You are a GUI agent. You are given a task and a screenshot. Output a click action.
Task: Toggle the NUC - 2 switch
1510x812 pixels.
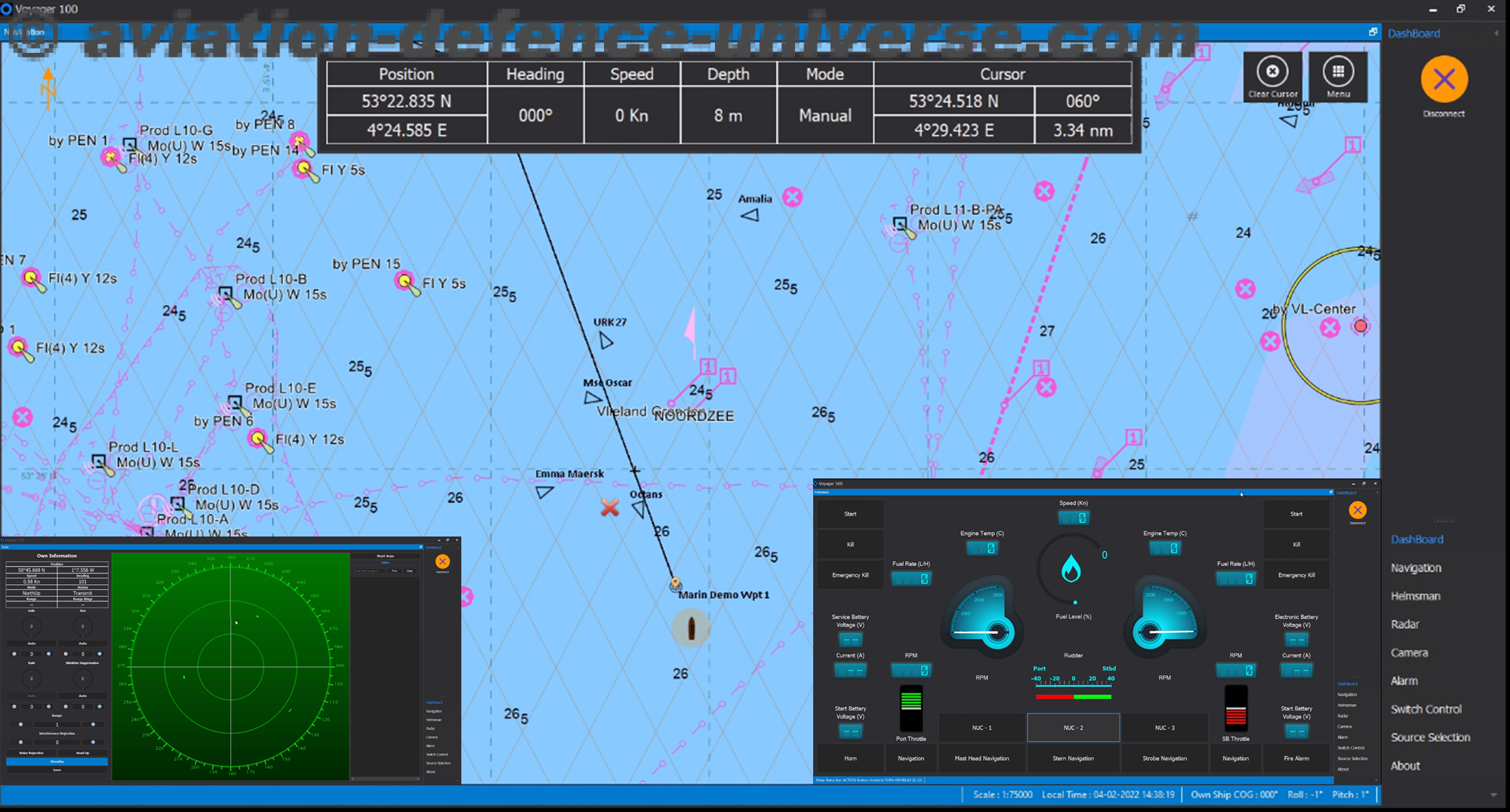pos(1073,727)
